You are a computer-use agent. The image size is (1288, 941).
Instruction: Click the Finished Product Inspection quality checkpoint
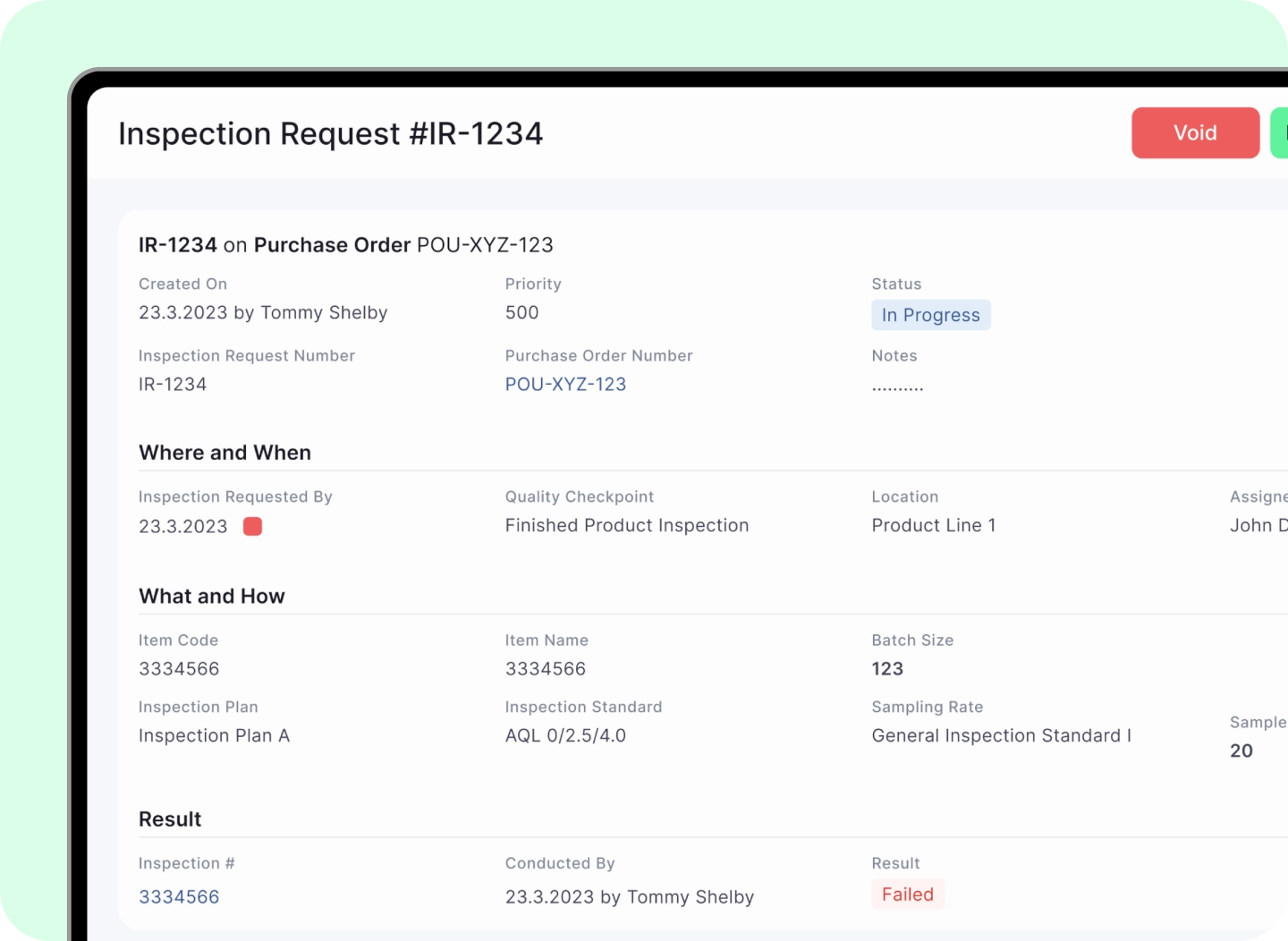[626, 525]
